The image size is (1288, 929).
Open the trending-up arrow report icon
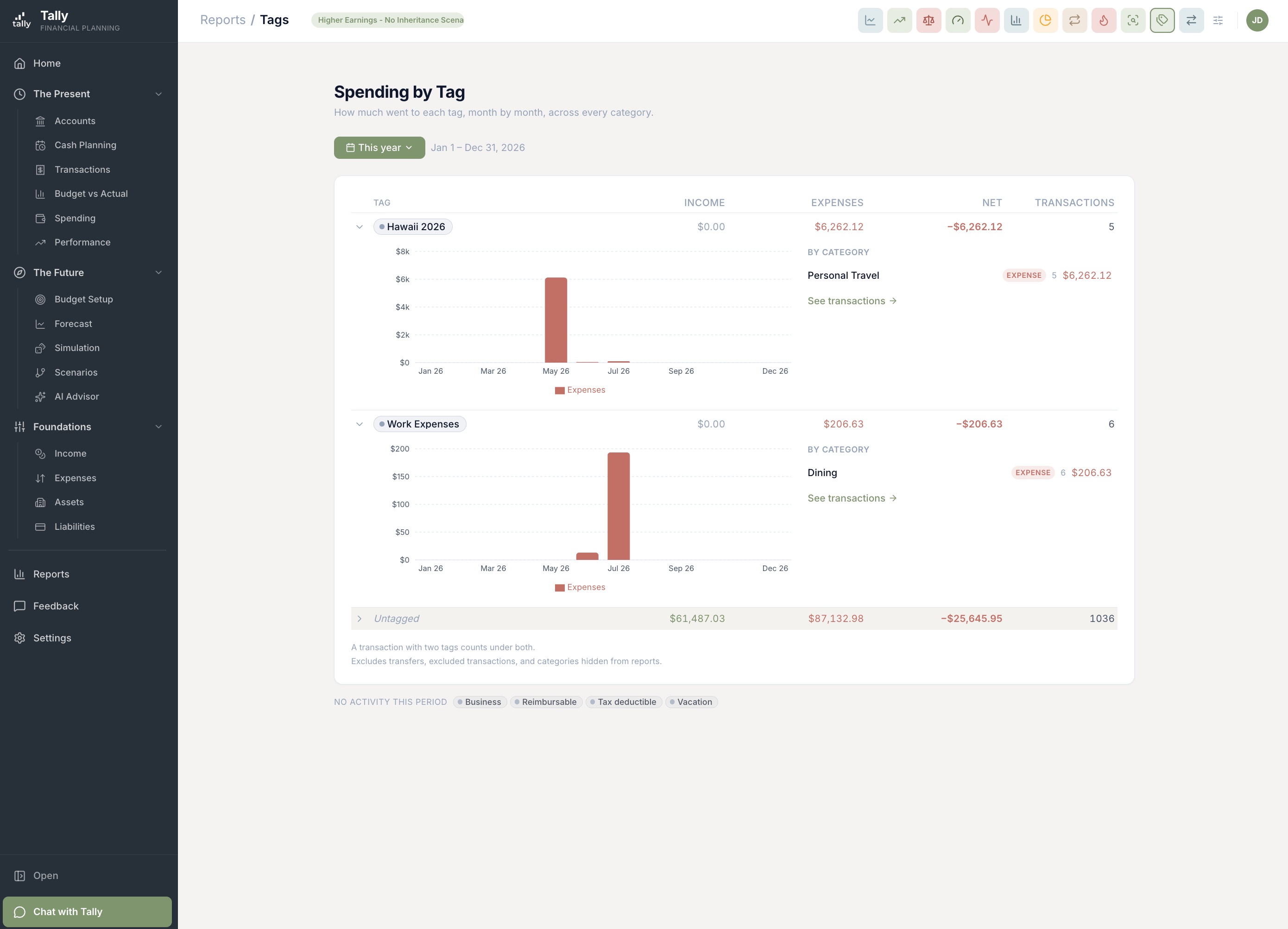[899, 20]
